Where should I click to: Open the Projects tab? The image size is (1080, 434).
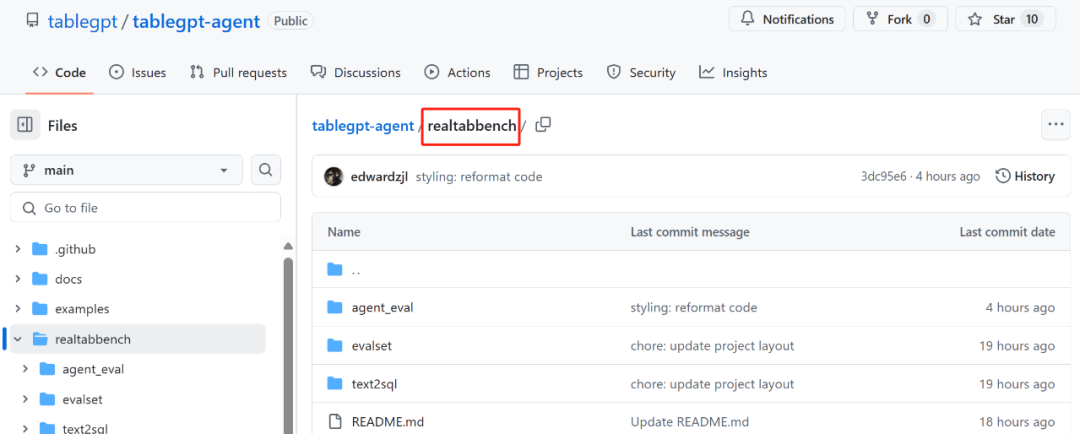point(548,72)
